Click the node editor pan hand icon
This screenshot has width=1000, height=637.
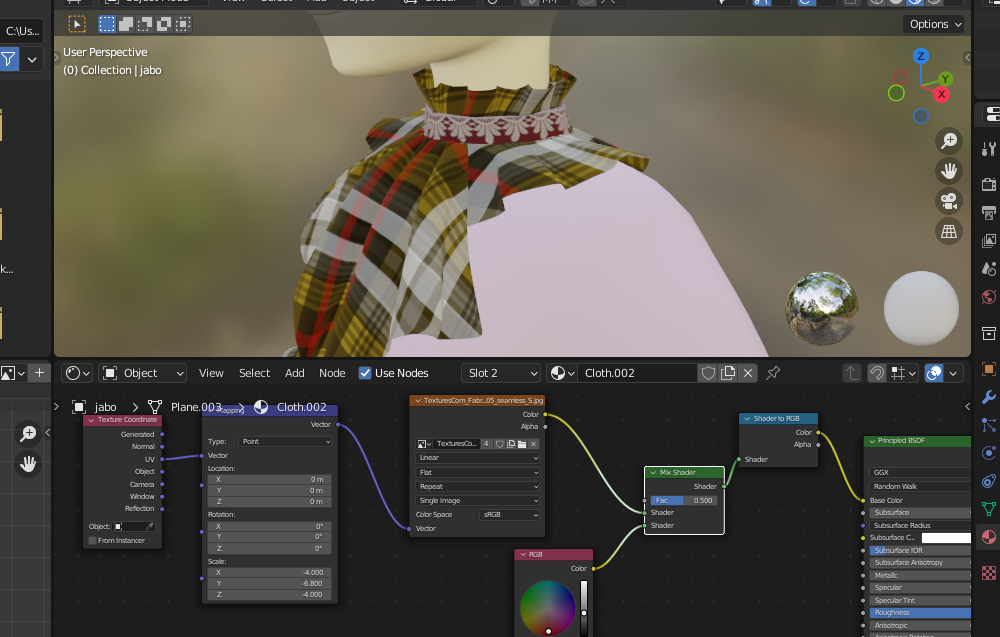pos(28,464)
